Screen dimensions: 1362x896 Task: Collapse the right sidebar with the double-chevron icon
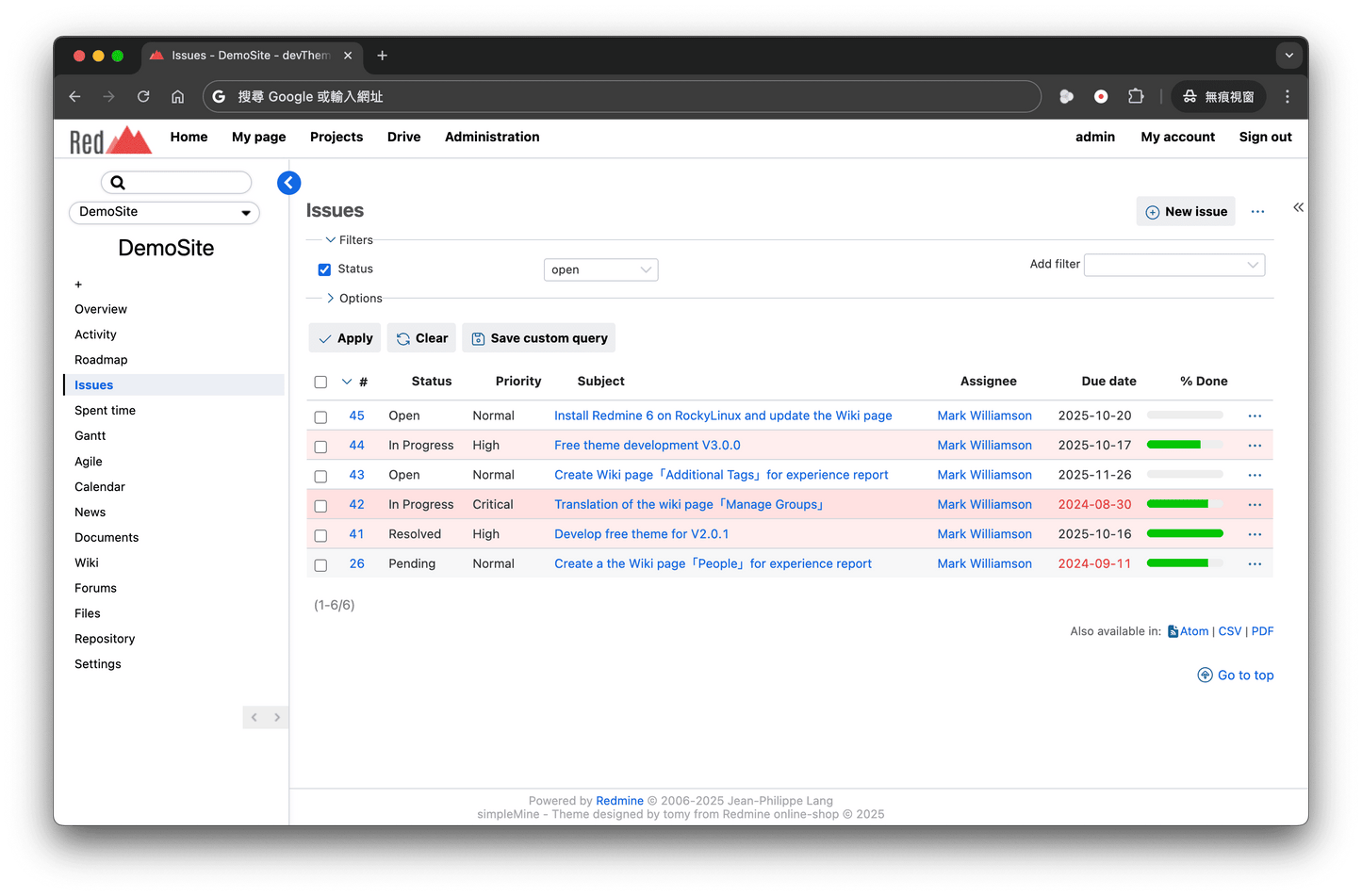pyautogui.click(x=1298, y=207)
